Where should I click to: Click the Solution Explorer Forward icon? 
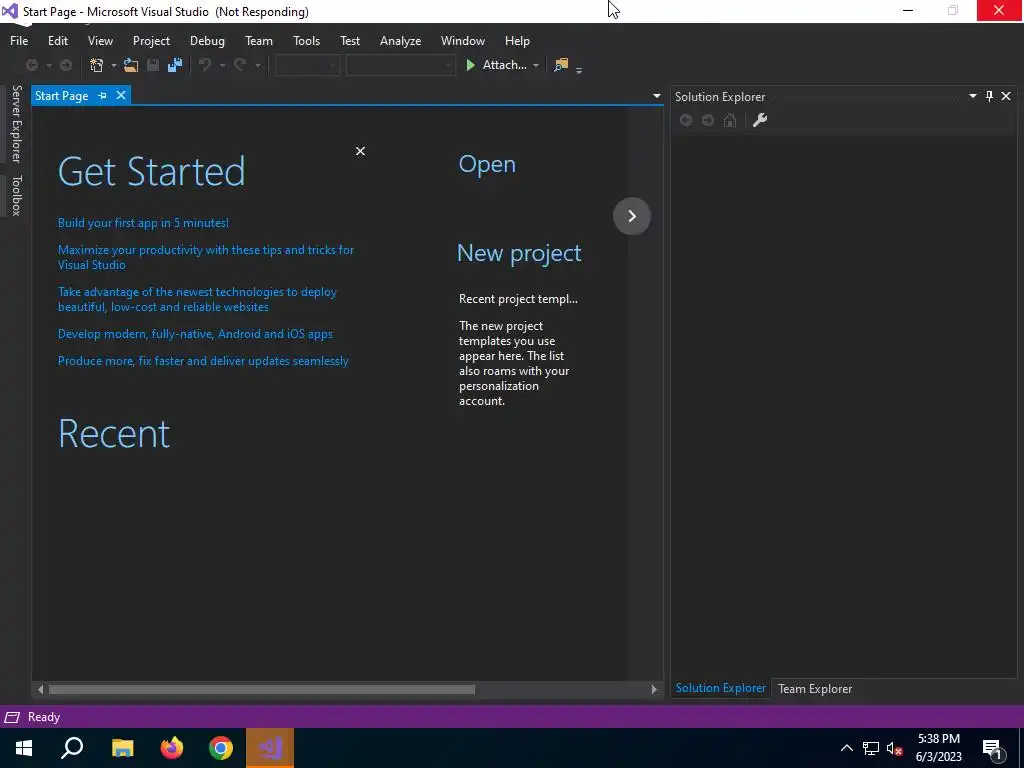pos(707,120)
